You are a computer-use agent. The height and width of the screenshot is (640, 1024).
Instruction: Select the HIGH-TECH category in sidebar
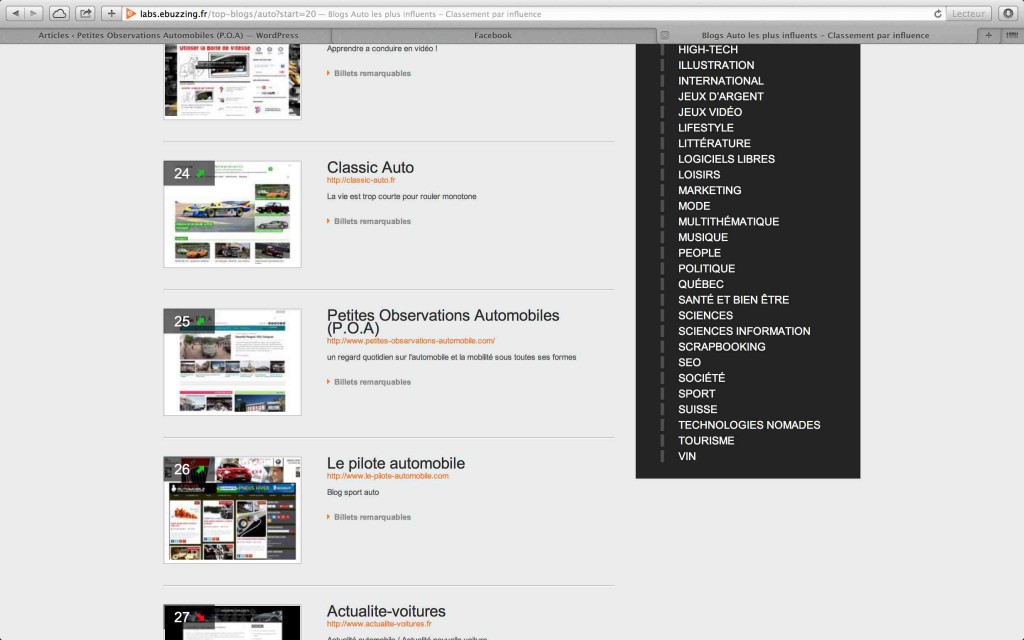click(707, 49)
